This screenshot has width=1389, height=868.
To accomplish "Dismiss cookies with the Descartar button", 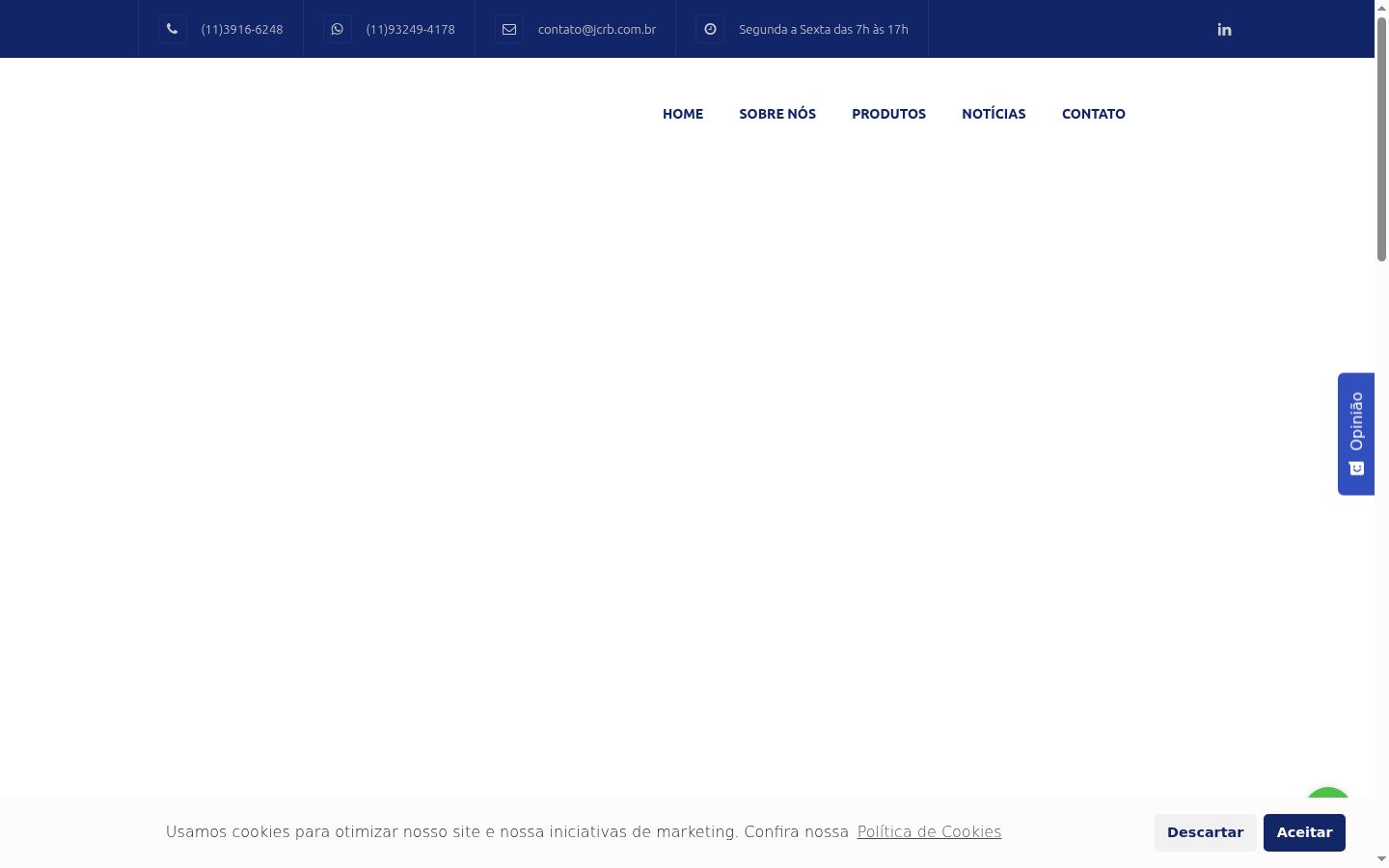I will [x=1205, y=832].
